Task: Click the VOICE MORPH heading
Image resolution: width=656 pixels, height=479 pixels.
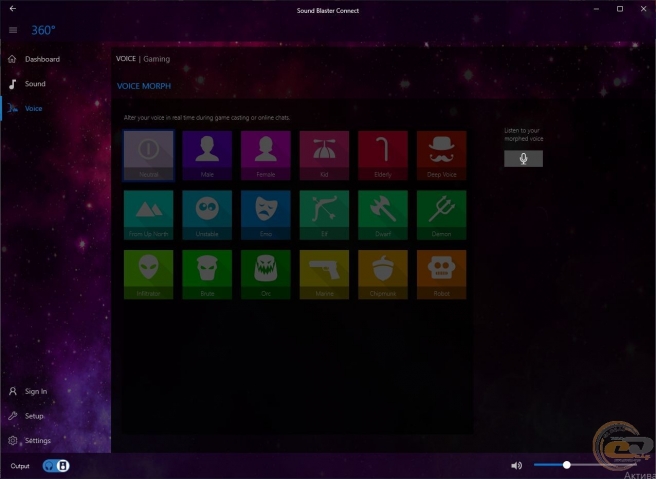Action: pos(144,86)
